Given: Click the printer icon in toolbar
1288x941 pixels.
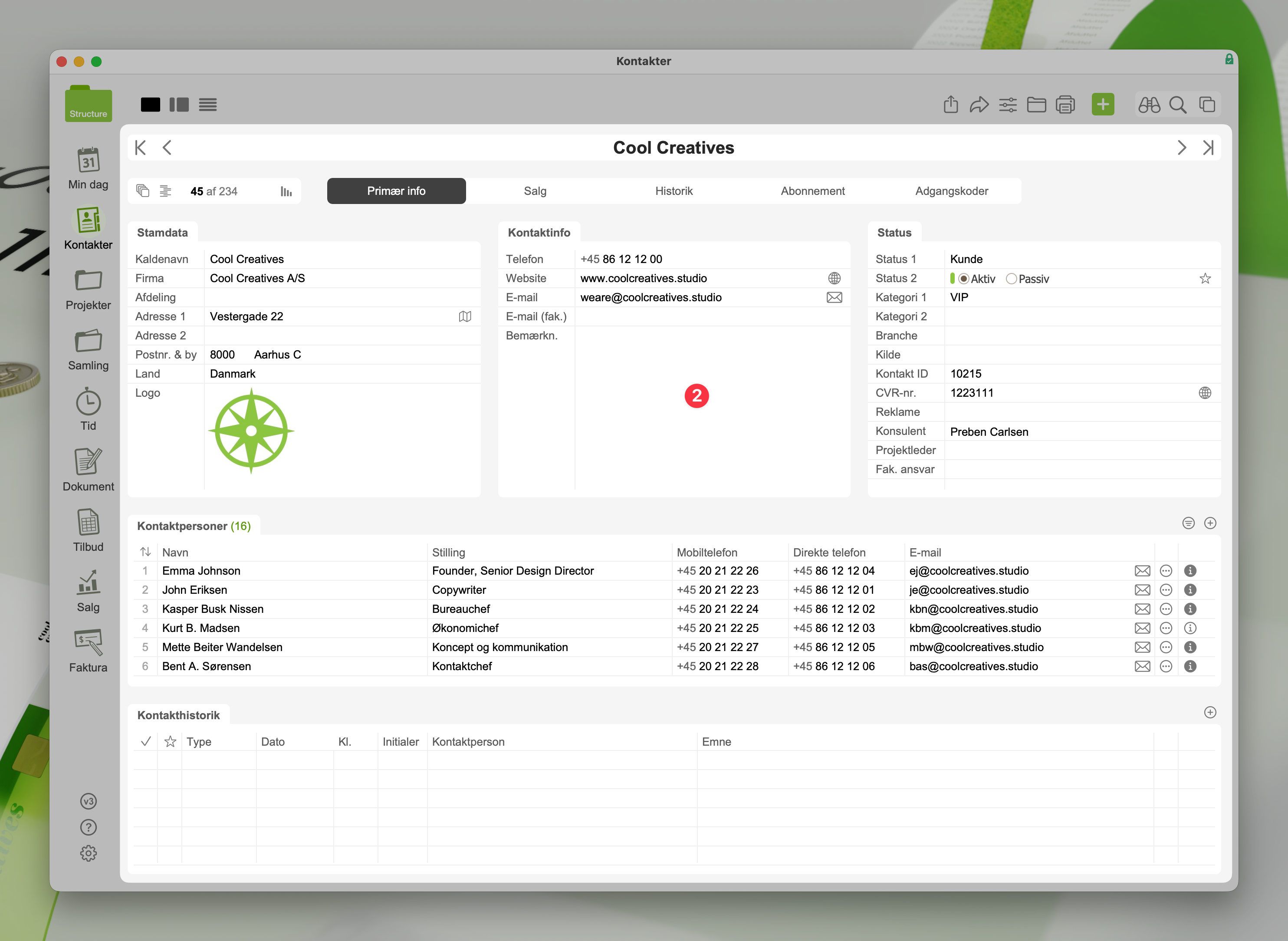Looking at the screenshot, I should point(1065,105).
